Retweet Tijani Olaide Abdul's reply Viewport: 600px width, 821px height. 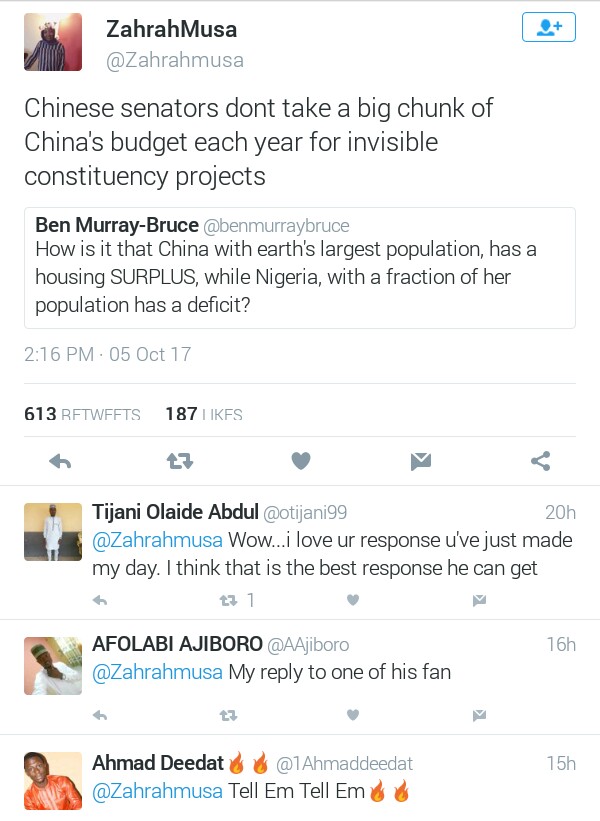tap(229, 600)
